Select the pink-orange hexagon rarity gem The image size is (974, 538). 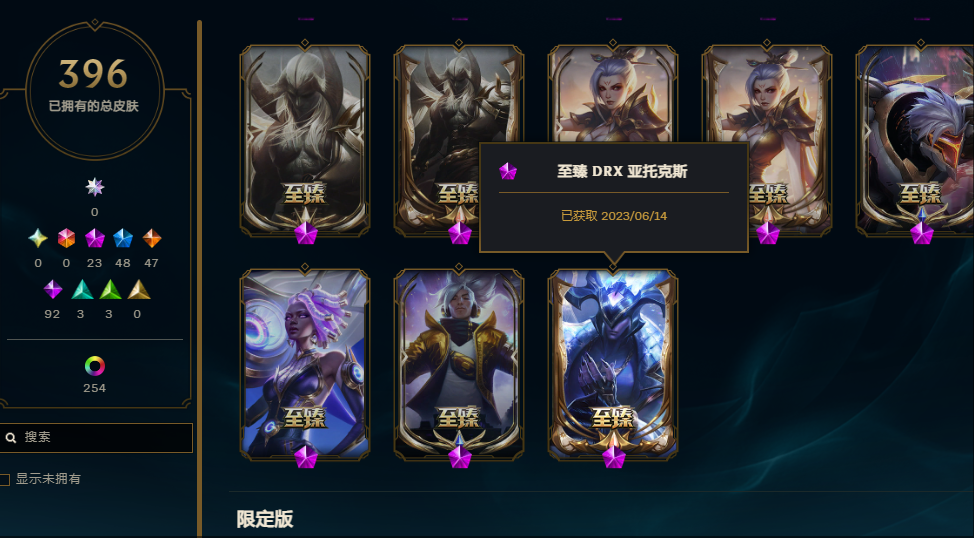pyautogui.click(x=66, y=238)
